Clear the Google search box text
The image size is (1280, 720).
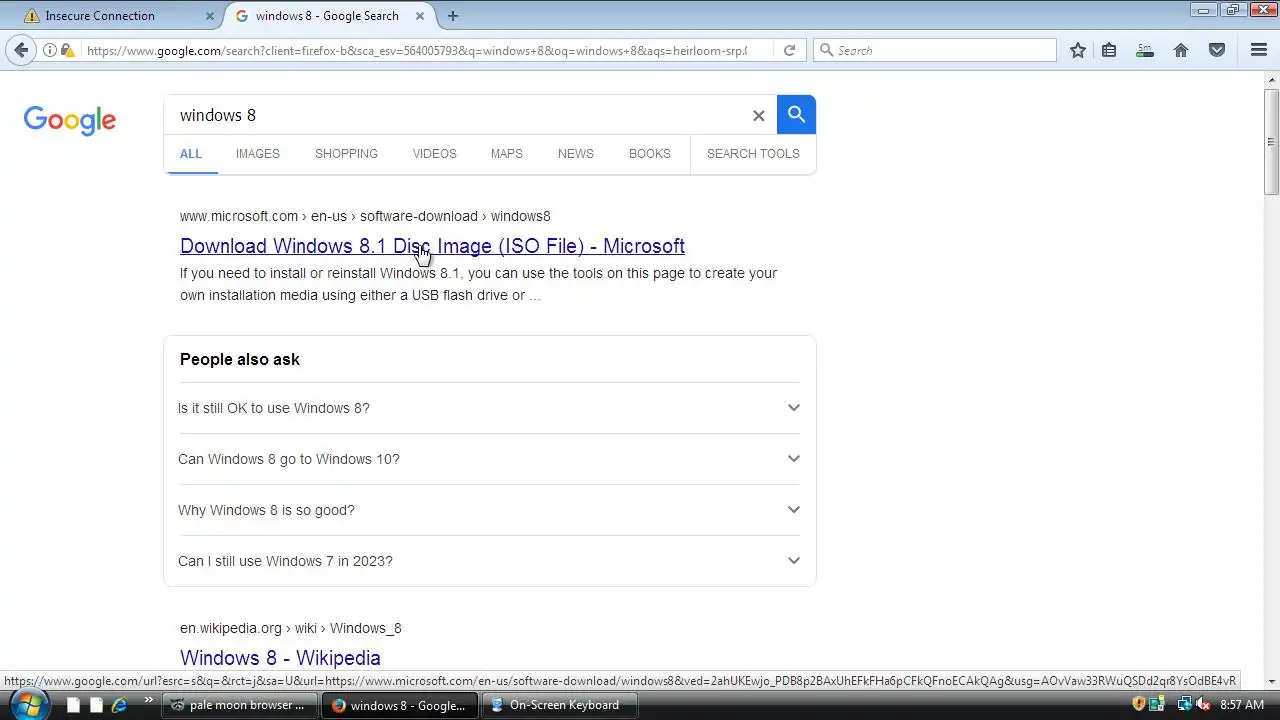tap(759, 115)
